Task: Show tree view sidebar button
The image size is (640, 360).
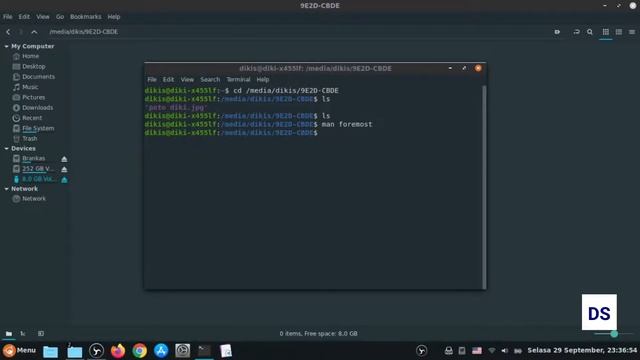Action: 23,333
